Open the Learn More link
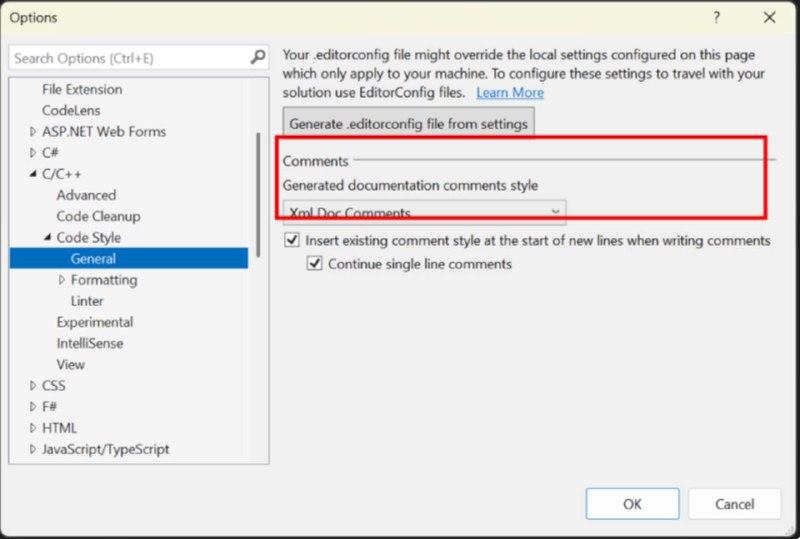 (510, 92)
